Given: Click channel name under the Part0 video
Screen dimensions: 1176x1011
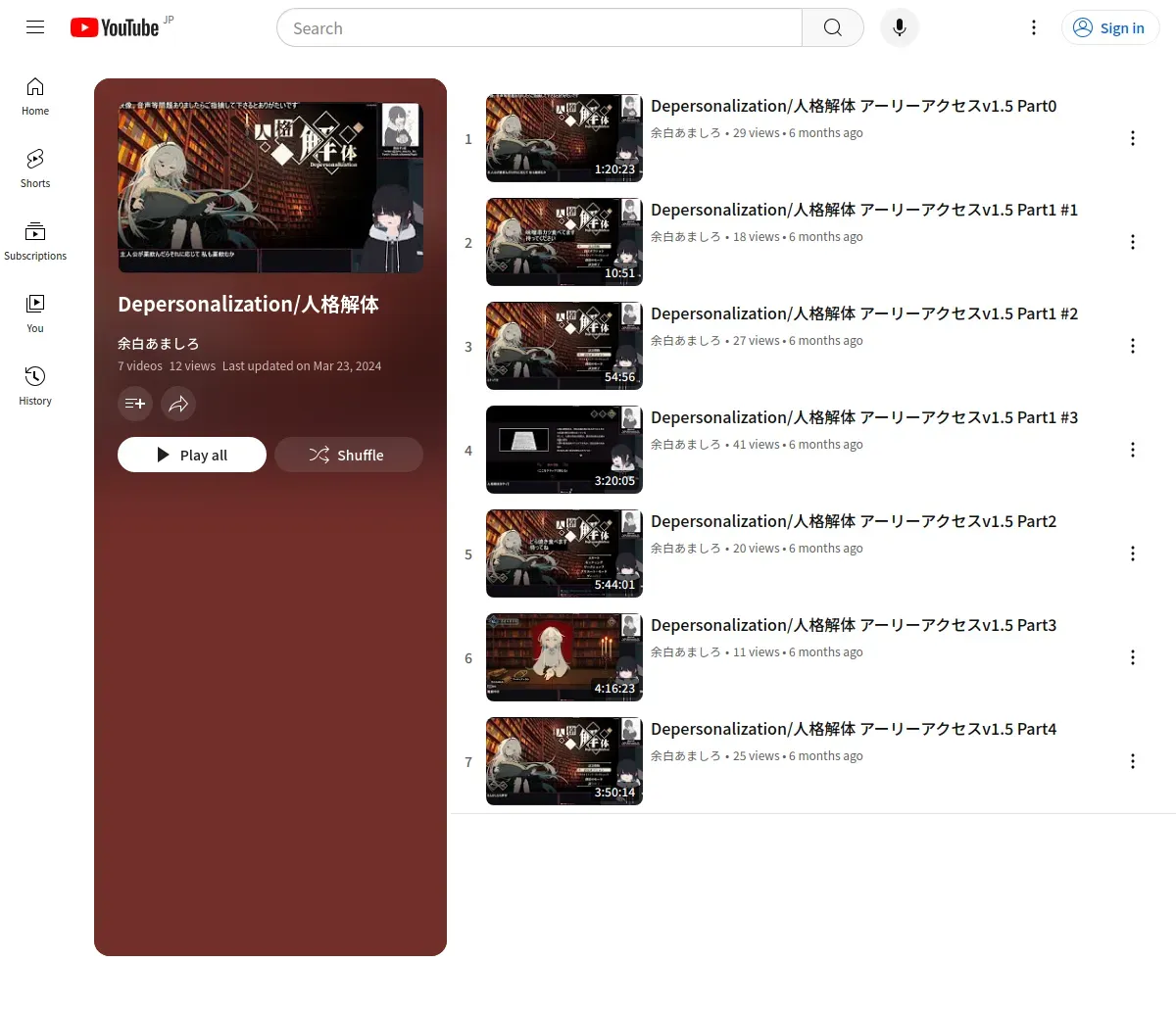Looking at the screenshot, I should [x=686, y=133].
